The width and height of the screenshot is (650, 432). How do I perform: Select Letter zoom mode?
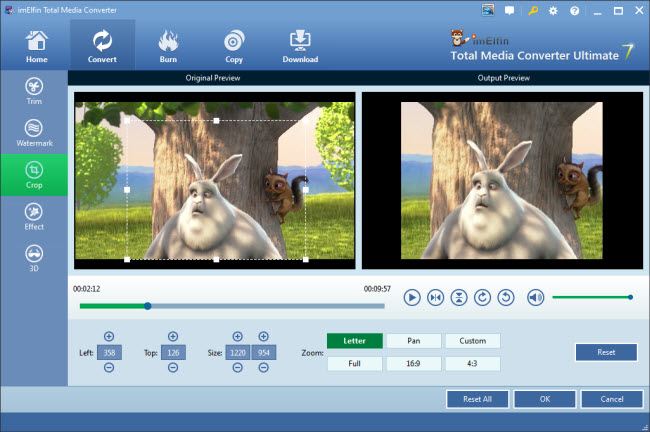pos(354,341)
